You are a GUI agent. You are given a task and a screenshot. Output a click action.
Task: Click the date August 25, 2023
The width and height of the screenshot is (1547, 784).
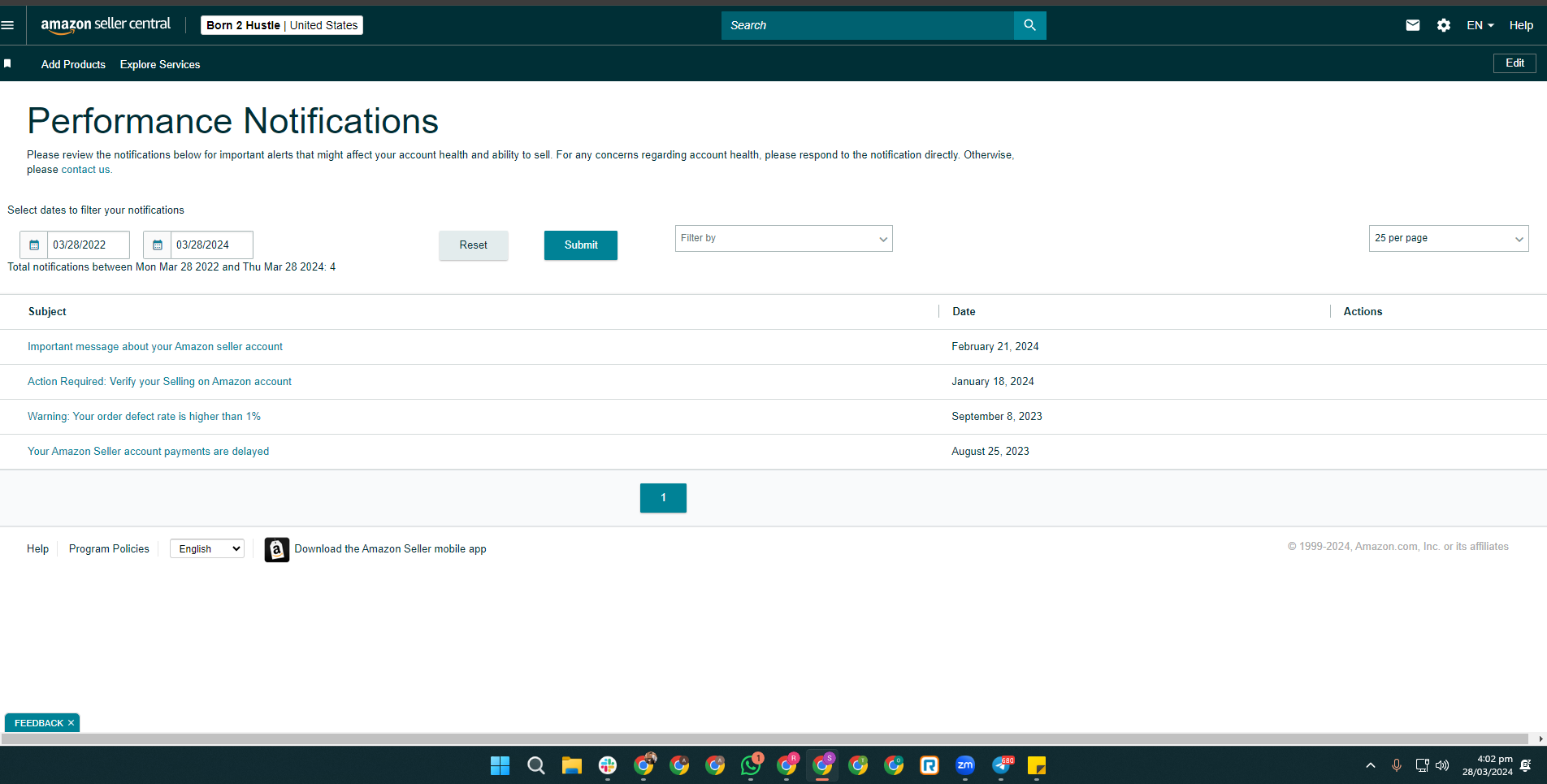990,452
